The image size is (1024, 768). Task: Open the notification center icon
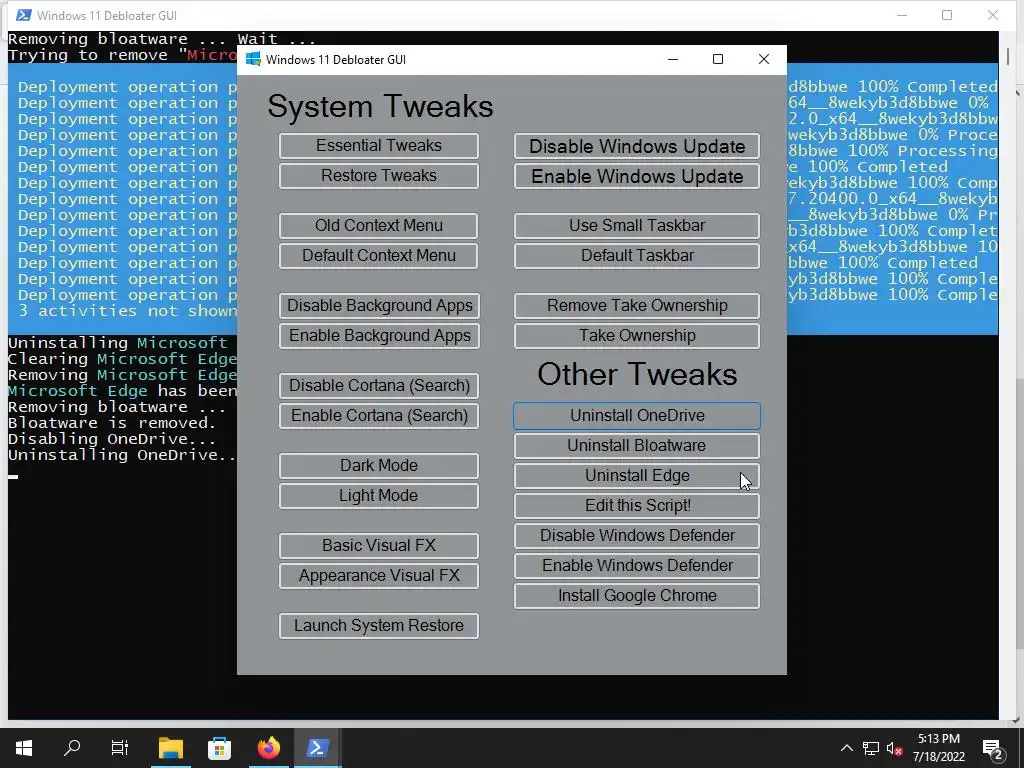[993, 749]
